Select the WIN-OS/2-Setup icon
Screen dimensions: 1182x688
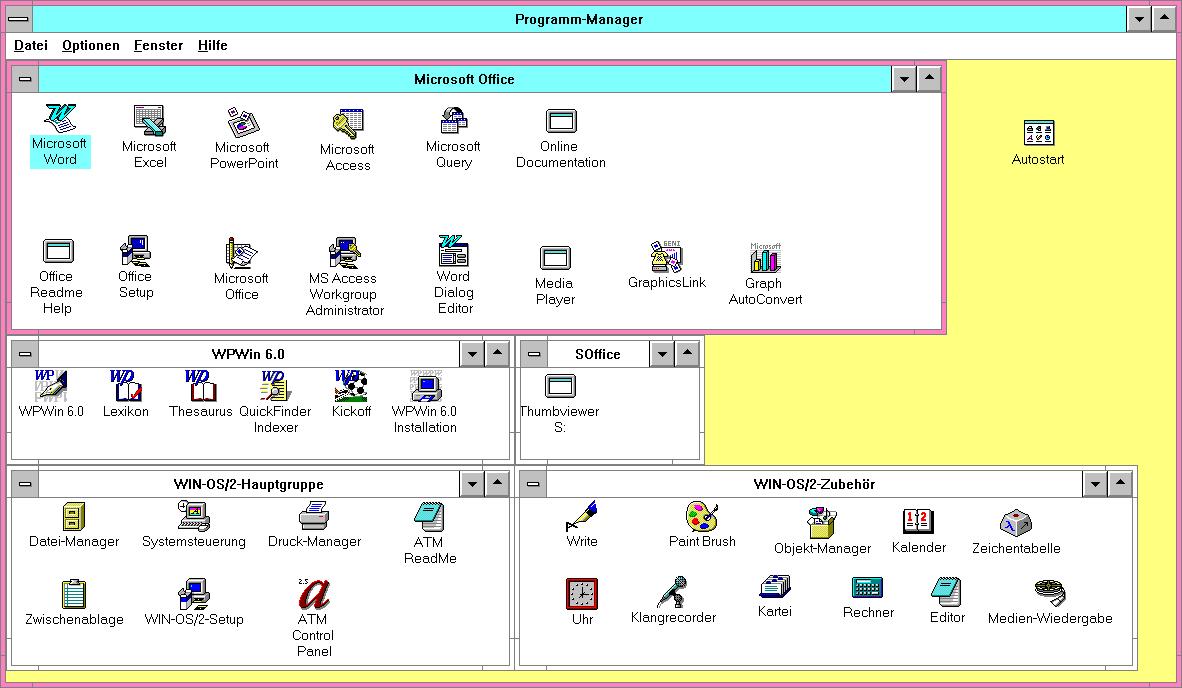(x=194, y=594)
